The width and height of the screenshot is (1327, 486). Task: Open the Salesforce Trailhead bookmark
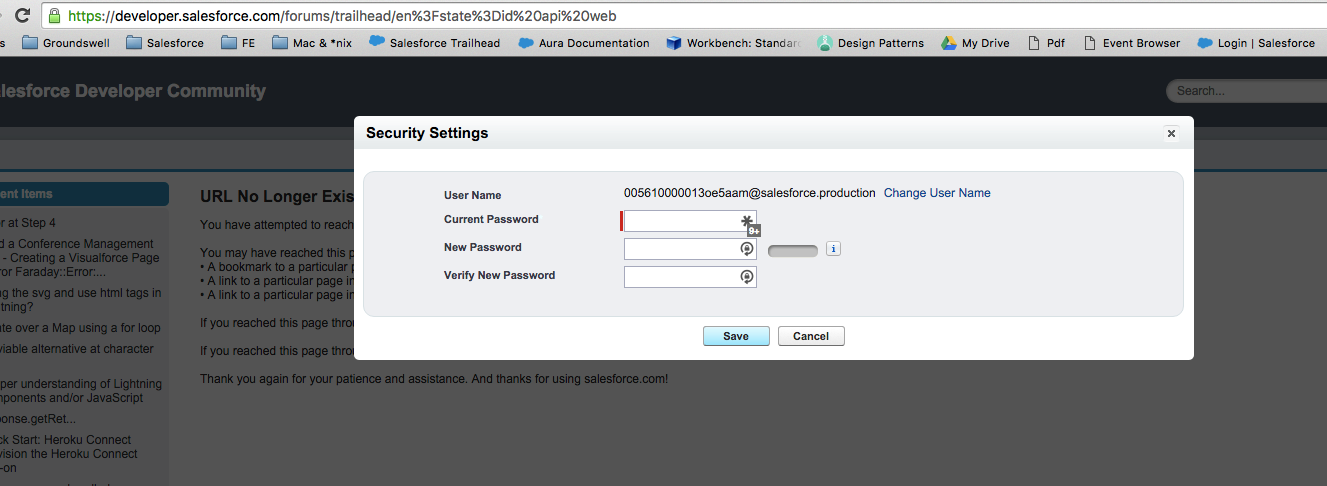pyautogui.click(x=434, y=43)
